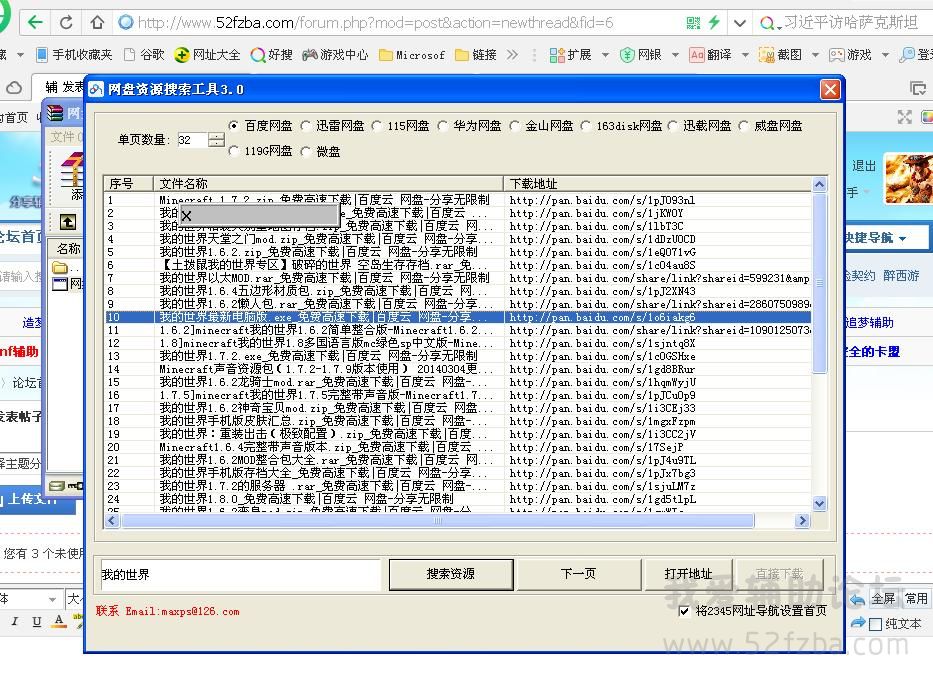Viewport: 933px width, 683px height.
Task: Click the 退出 logout link on forum page
Action: point(863,166)
